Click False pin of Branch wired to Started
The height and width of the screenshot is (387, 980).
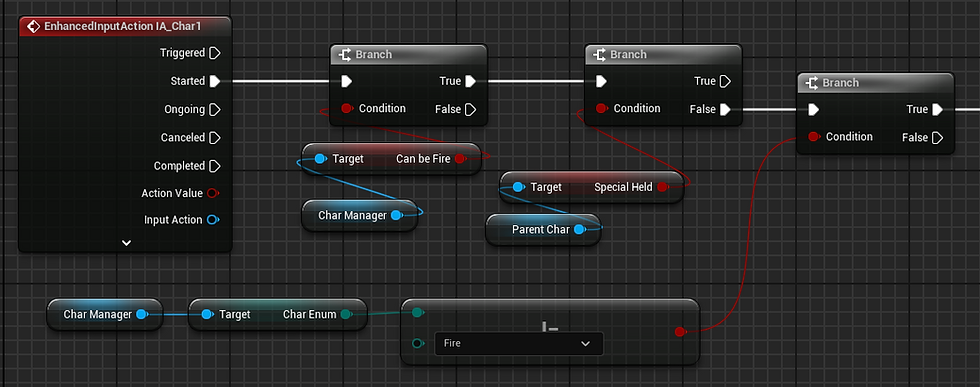point(471,109)
